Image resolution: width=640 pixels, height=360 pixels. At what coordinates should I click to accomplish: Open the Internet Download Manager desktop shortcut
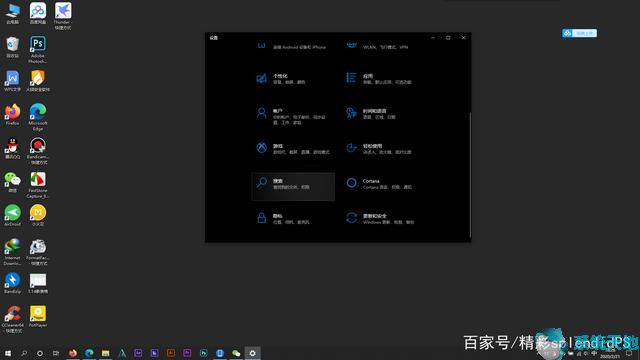pyautogui.click(x=13, y=252)
